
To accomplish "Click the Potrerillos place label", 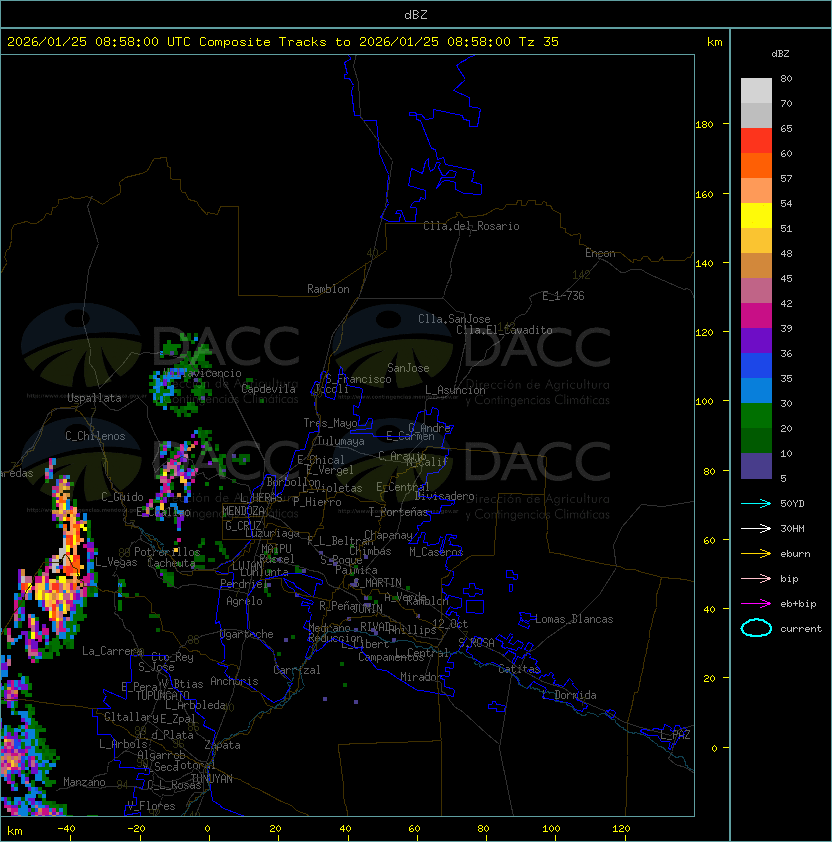I will [x=167, y=552].
